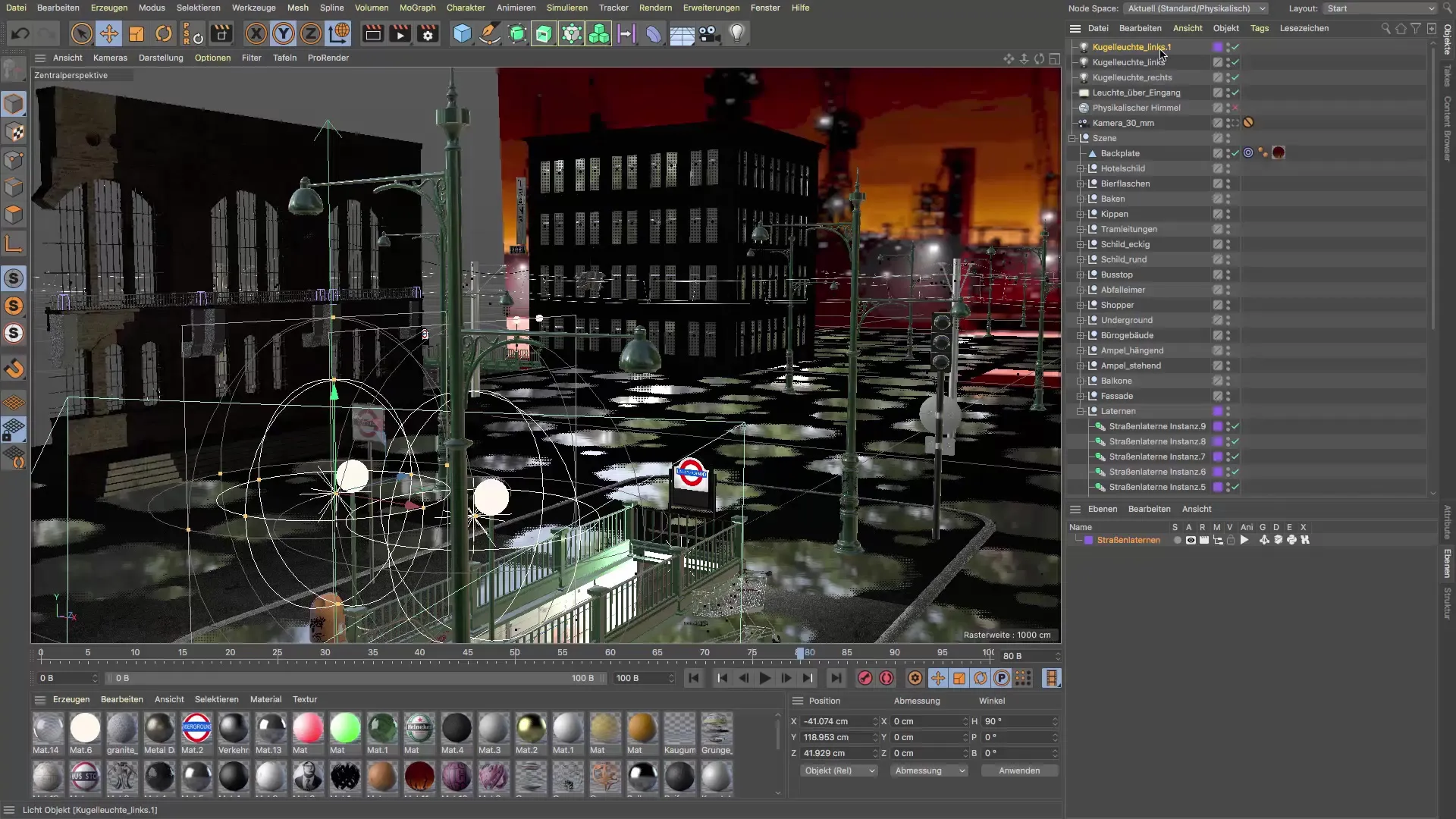This screenshot has width=1456, height=819.
Task: Toggle visibility eye of Straßenlaternen layer
Action: (x=1191, y=540)
